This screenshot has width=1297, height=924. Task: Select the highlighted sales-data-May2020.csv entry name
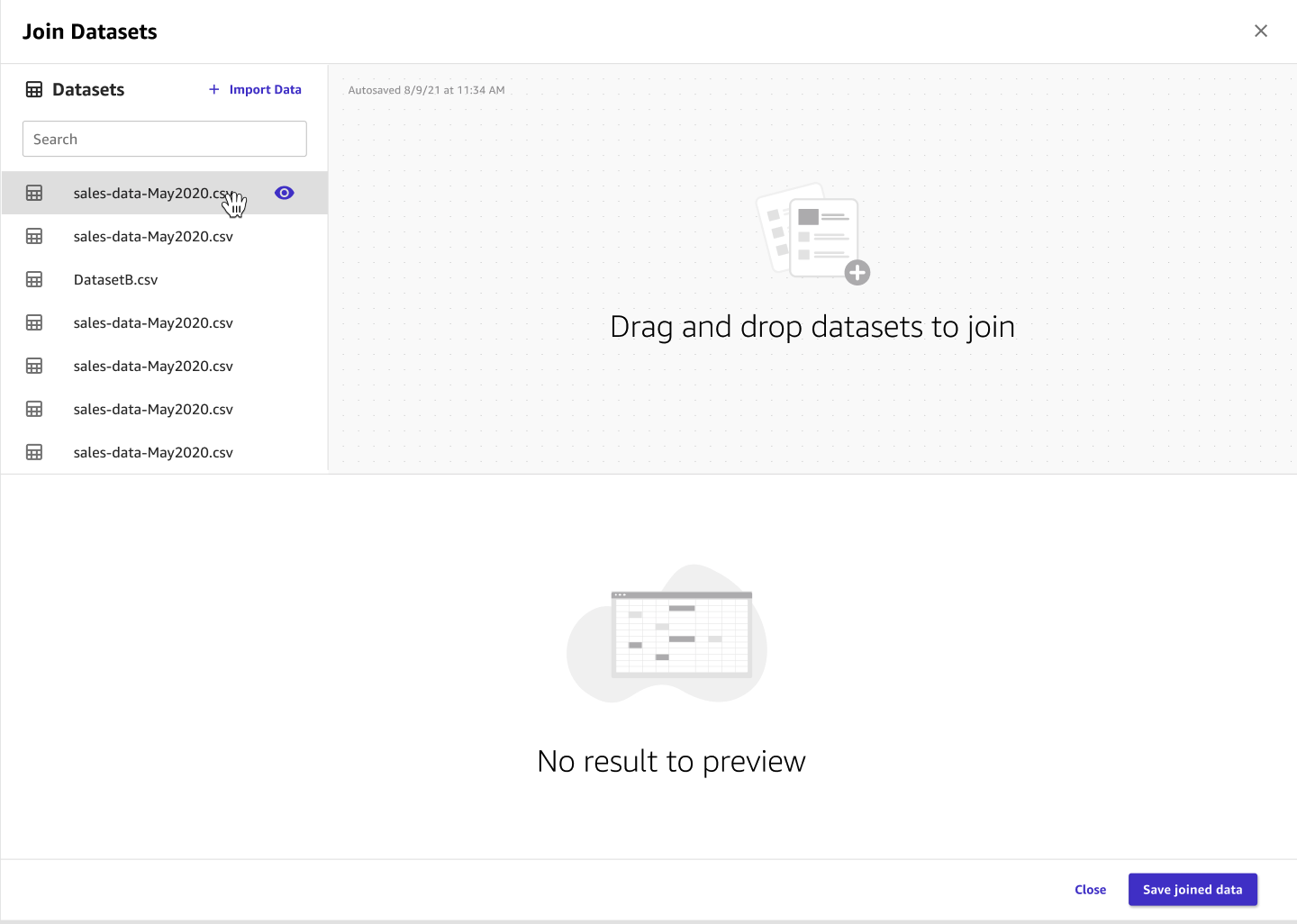click(149, 193)
